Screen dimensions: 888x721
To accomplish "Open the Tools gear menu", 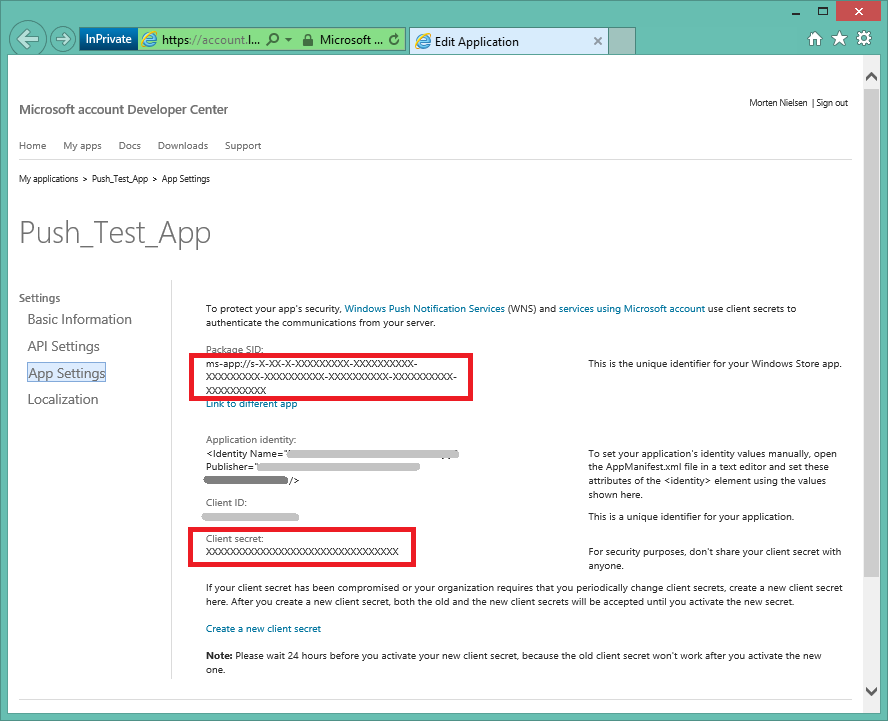I will [864, 39].
